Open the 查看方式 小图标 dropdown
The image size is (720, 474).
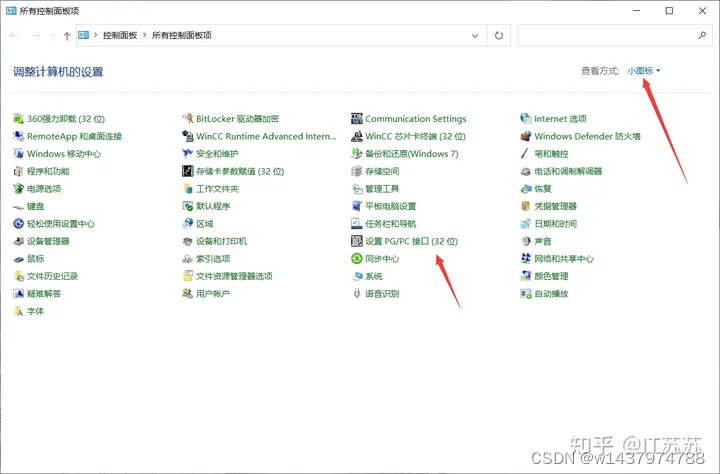(644, 71)
